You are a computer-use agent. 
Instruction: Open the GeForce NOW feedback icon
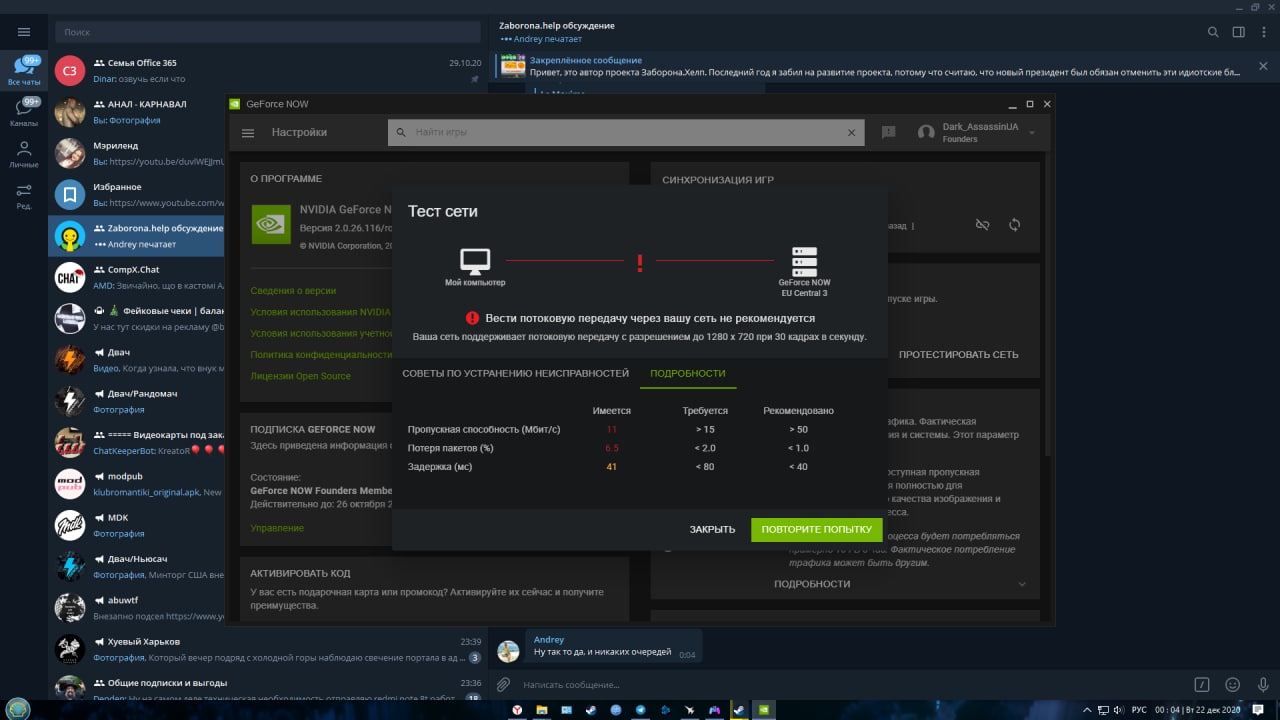(x=888, y=132)
